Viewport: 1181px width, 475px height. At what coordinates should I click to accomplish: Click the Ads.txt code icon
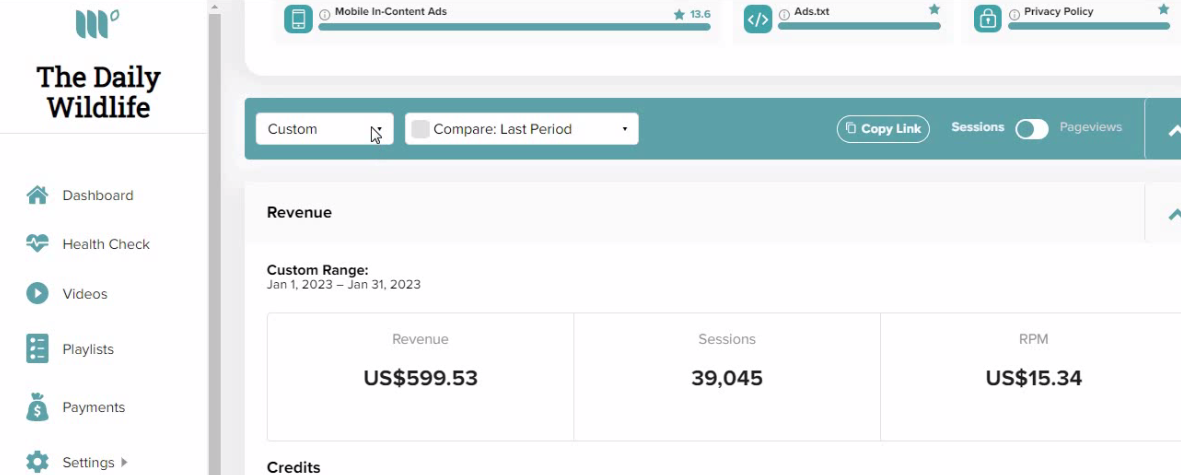[758, 19]
